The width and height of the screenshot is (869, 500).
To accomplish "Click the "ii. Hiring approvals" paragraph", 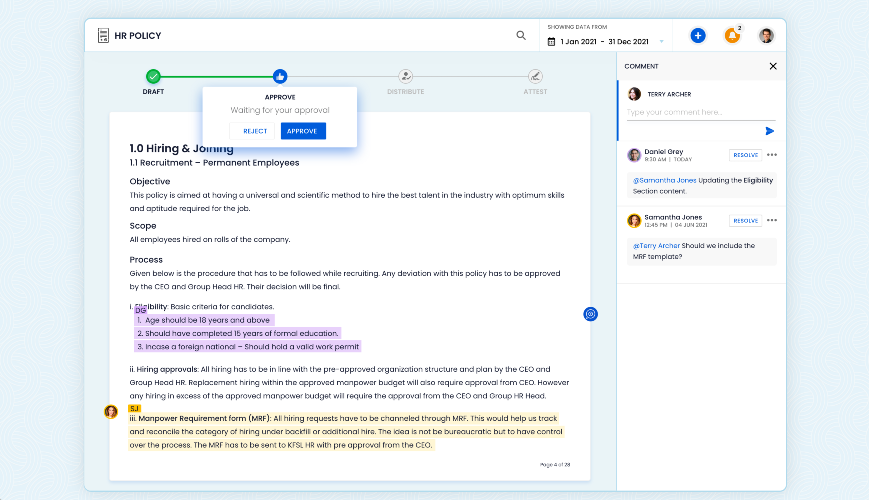I will pos(349,382).
